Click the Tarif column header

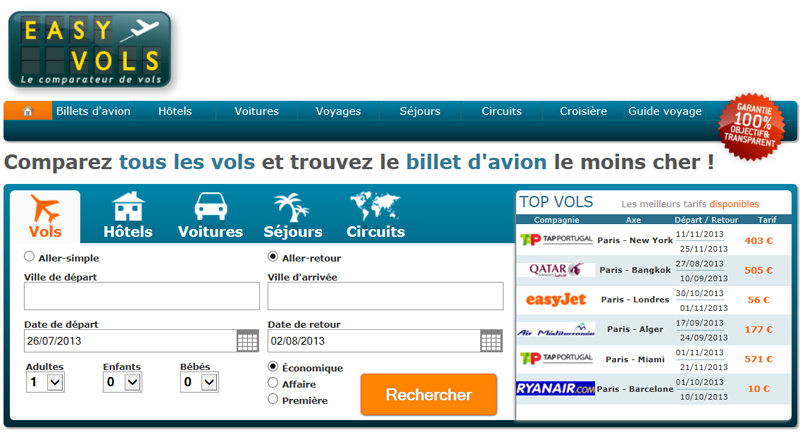767,220
